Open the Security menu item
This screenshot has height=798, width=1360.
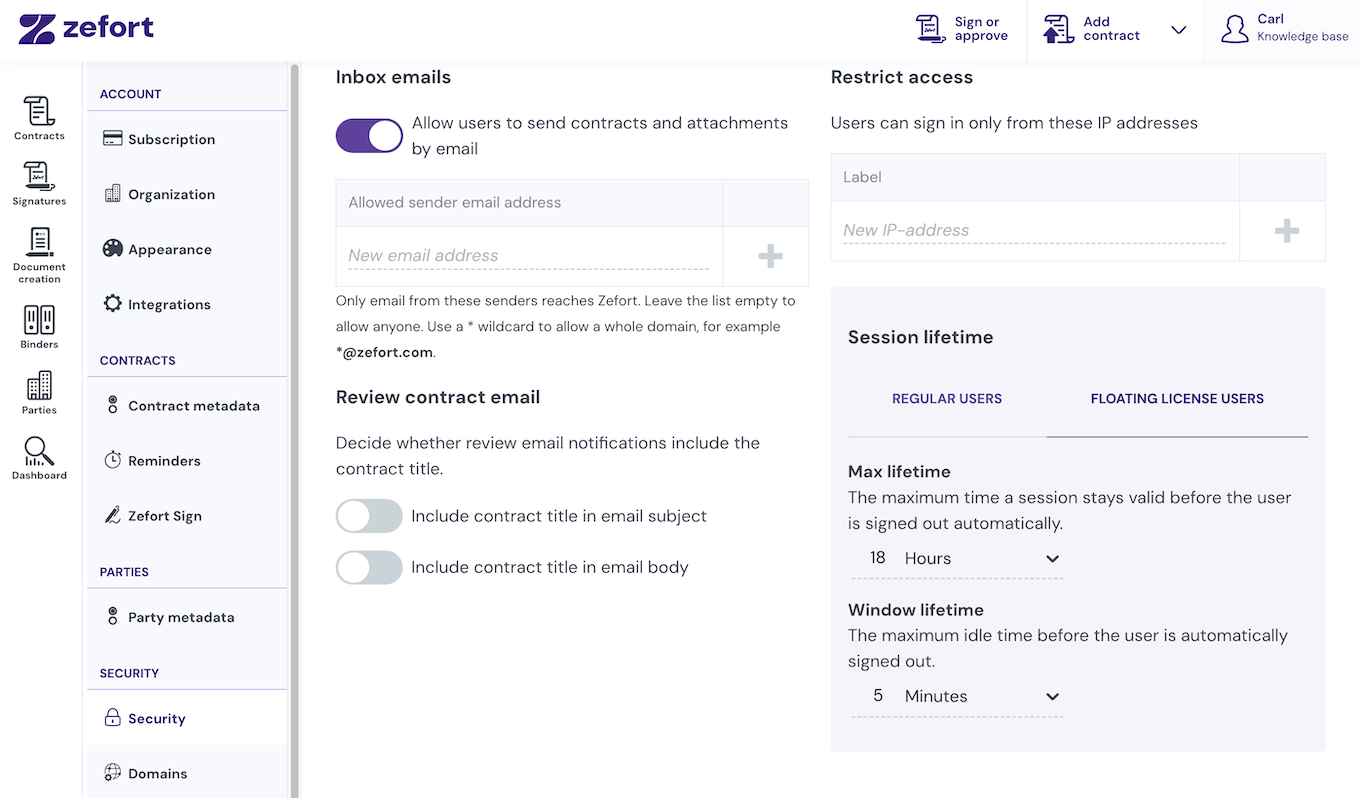tap(187, 718)
